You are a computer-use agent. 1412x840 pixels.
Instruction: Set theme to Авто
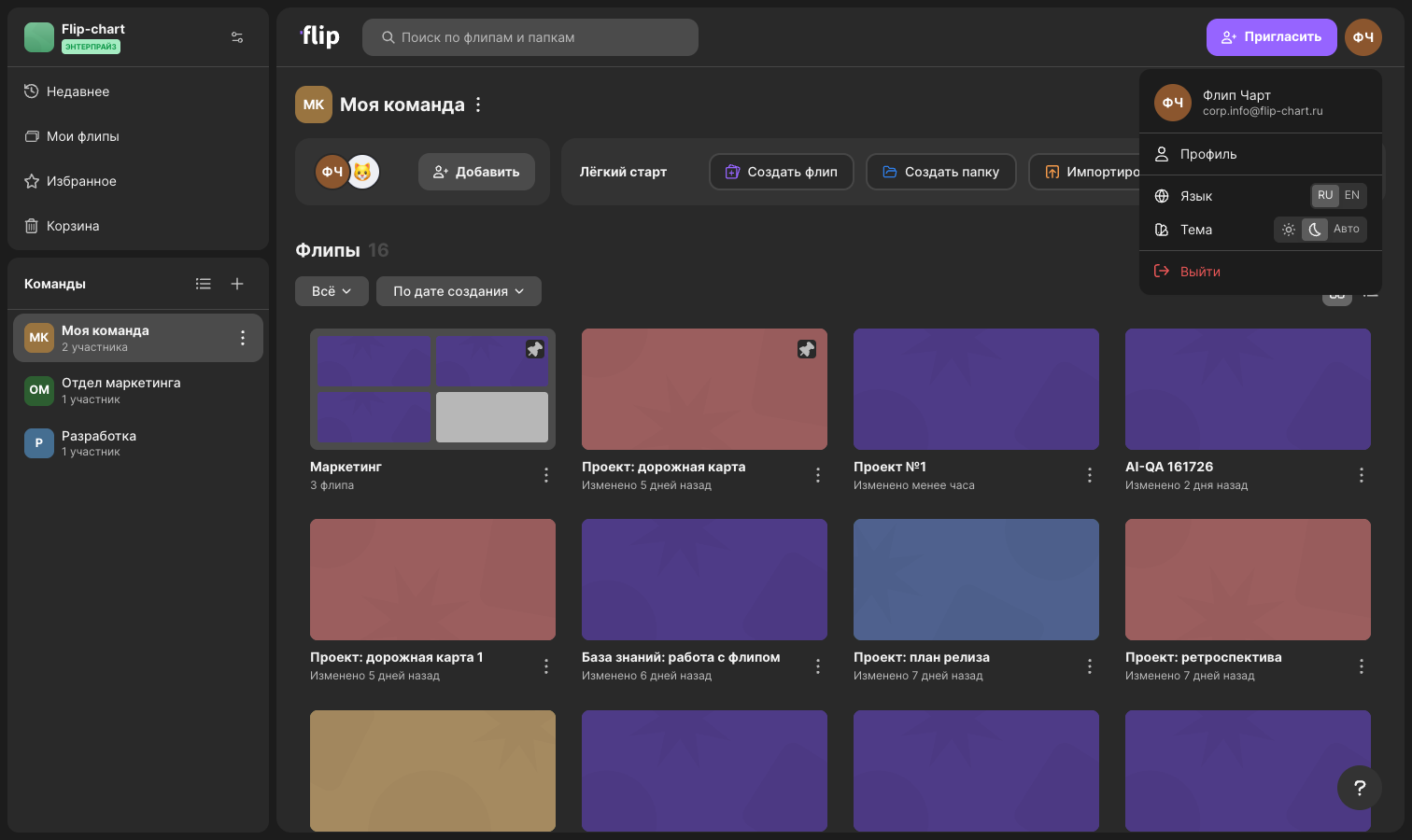1347,230
